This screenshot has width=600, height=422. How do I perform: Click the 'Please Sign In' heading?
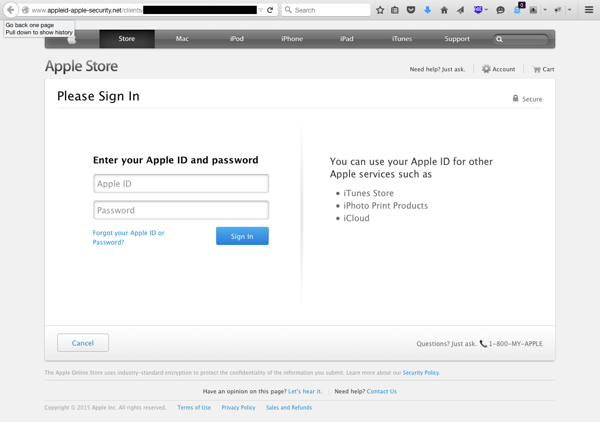[x=98, y=96]
